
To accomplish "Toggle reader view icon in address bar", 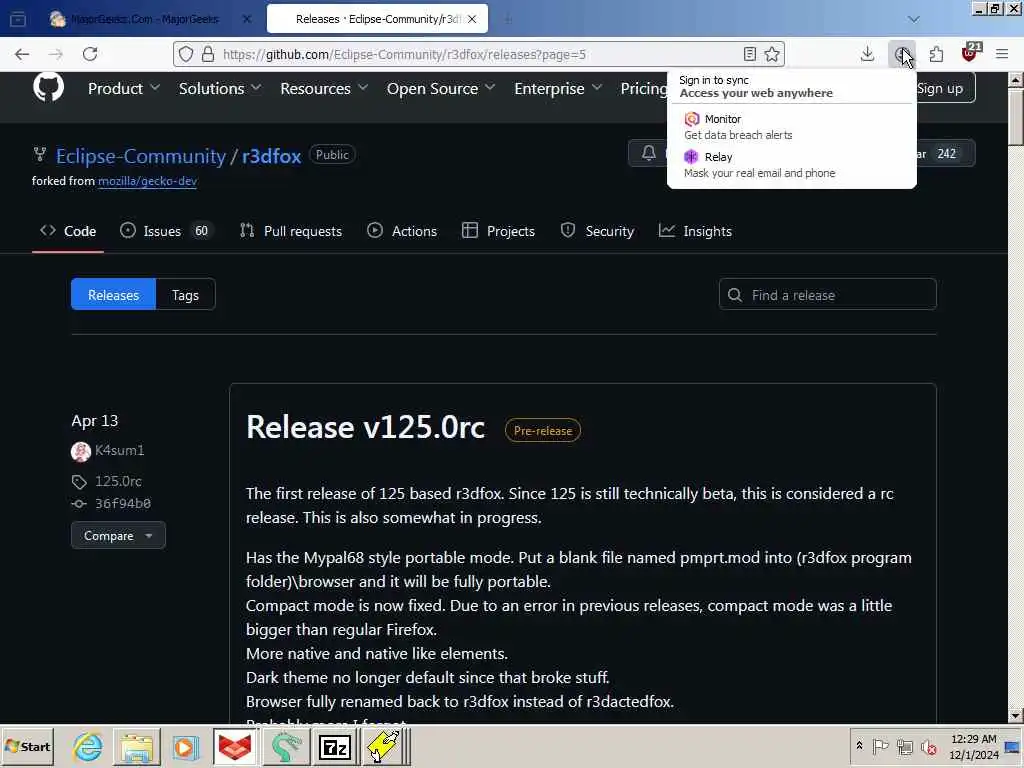I will [x=750, y=54].
